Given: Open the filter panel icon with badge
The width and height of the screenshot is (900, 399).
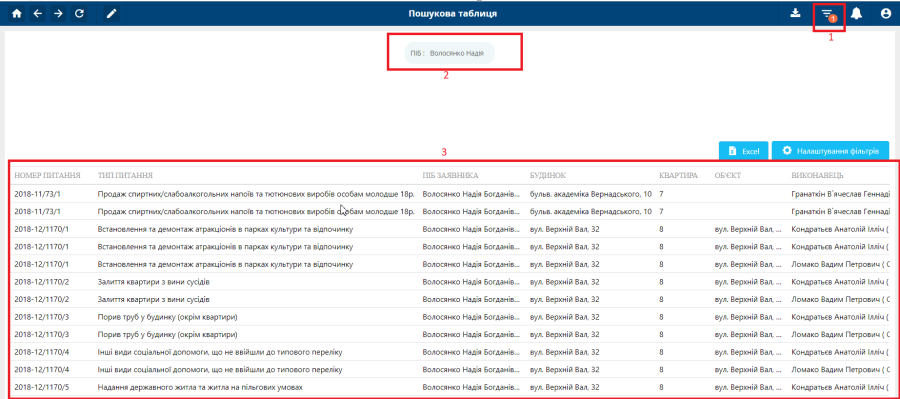Looking at the screenshot, I should pyautogui.click(x=828, y=14).
